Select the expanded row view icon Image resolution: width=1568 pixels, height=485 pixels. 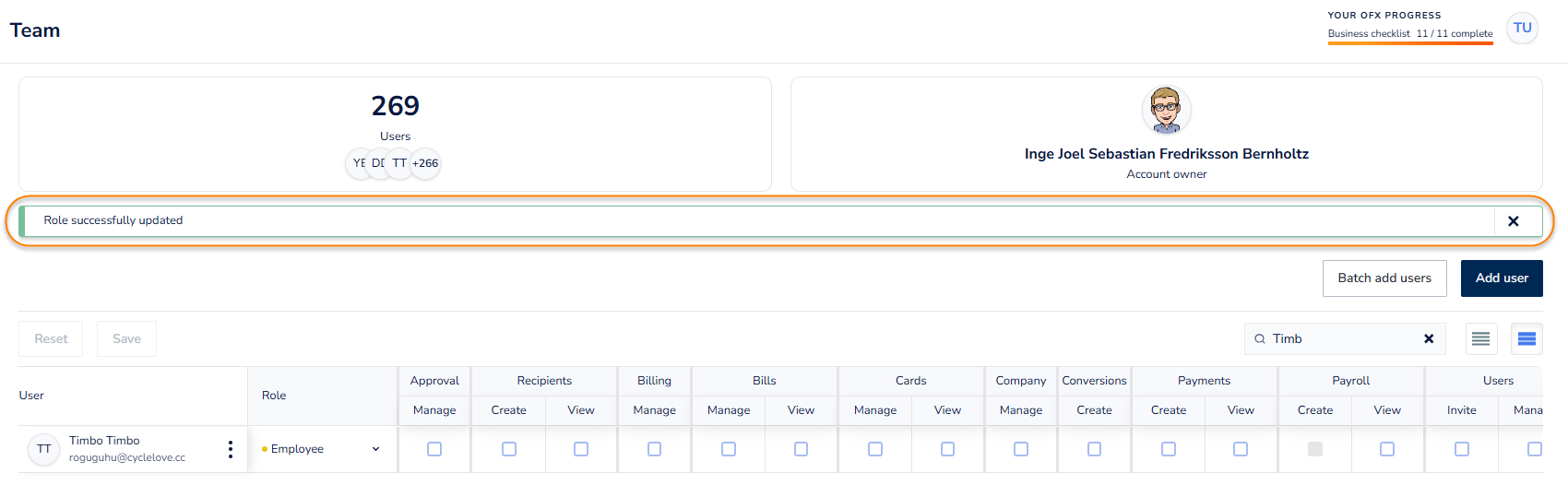pos(1526,339)
